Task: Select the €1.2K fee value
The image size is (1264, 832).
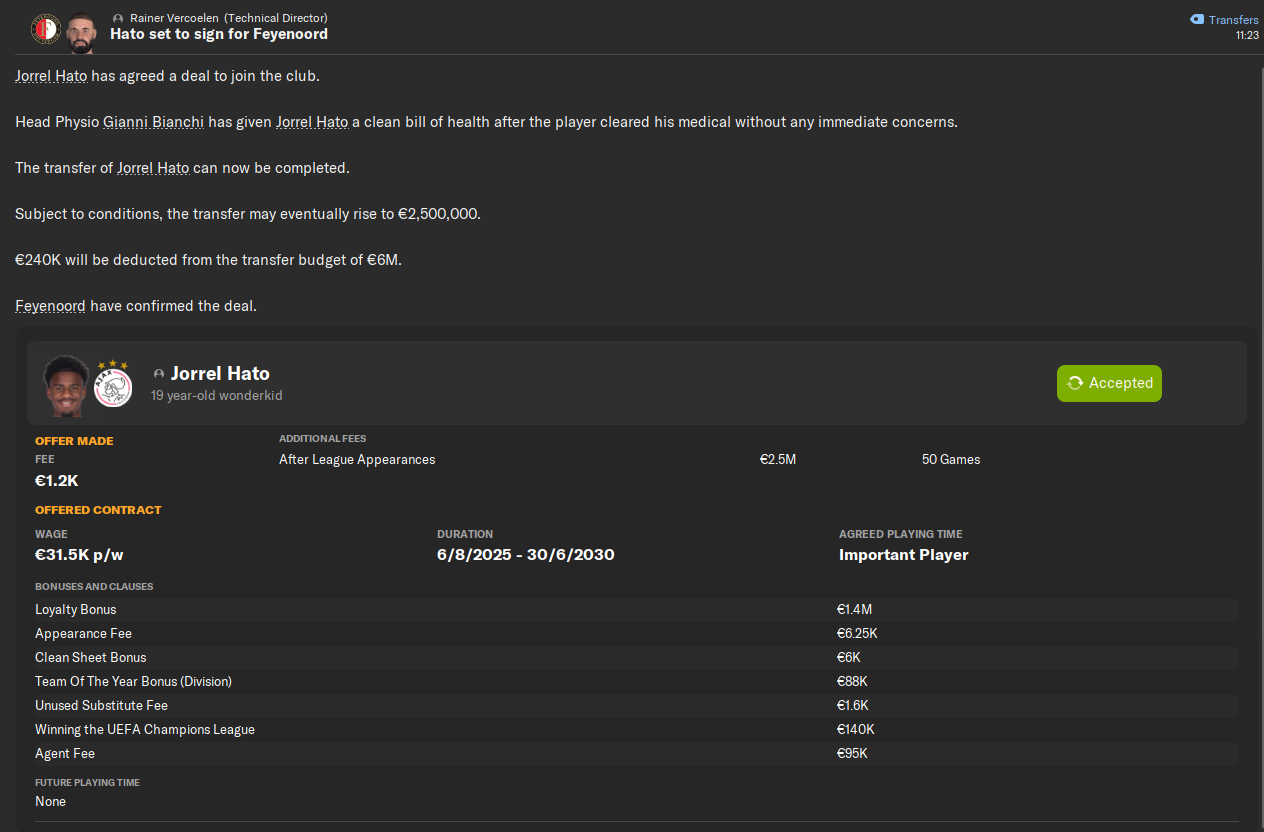Action: 57,481
